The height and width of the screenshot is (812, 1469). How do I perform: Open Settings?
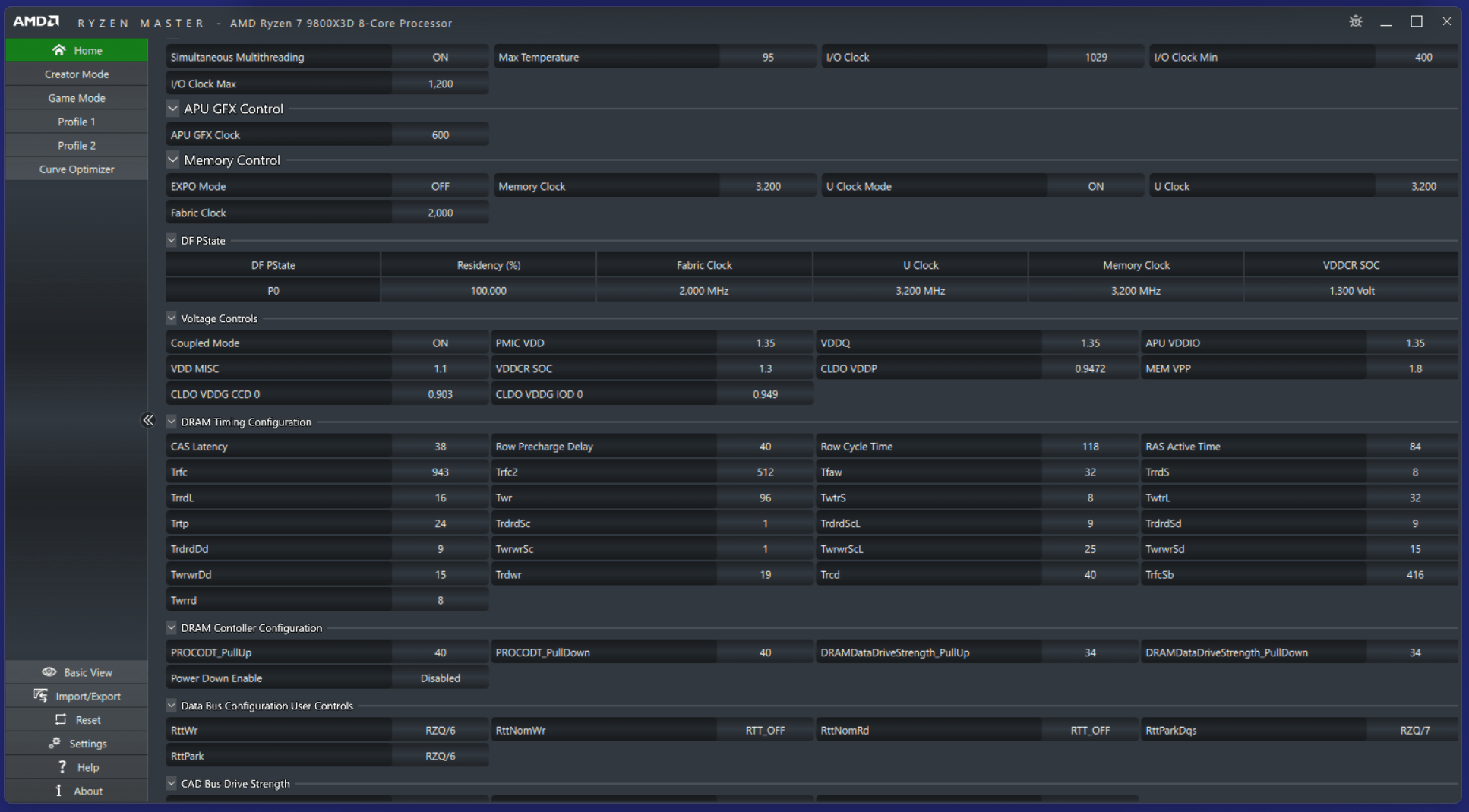tap(77, 743)
